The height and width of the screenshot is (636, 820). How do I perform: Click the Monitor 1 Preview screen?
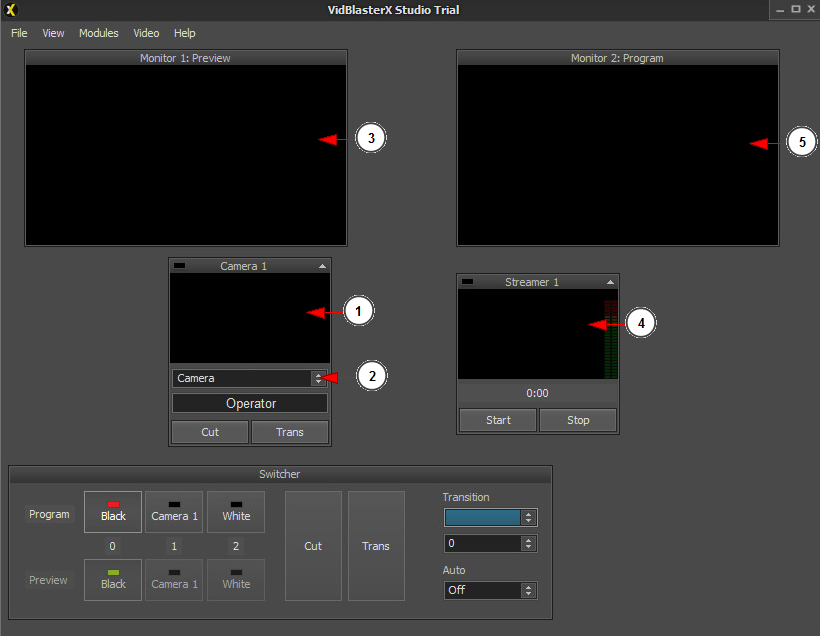click(186, 155)
